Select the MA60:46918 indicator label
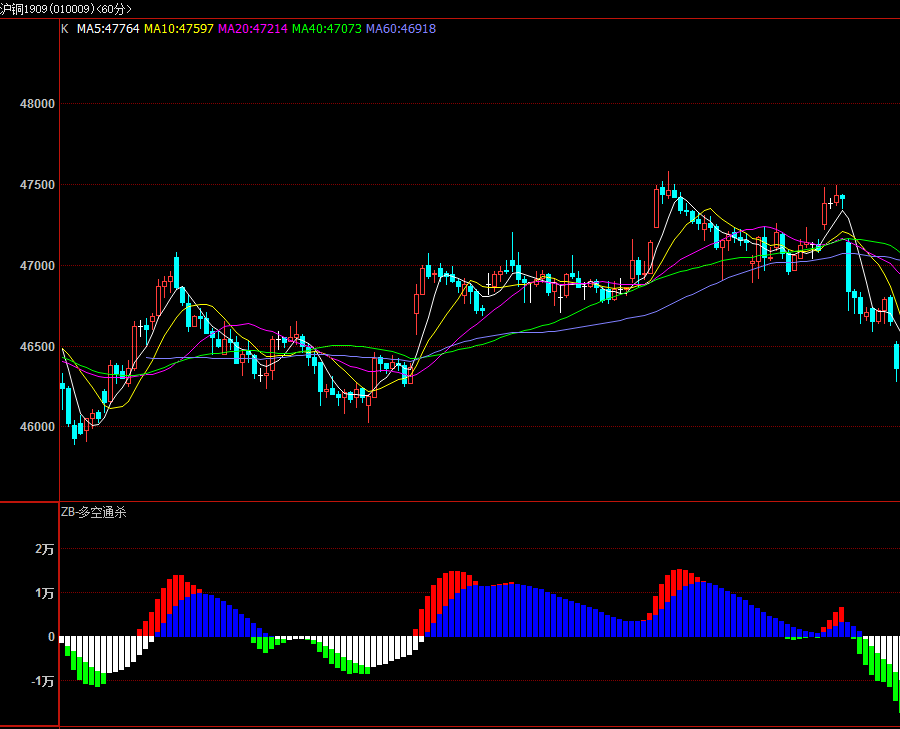 click(x=401, y=29)
